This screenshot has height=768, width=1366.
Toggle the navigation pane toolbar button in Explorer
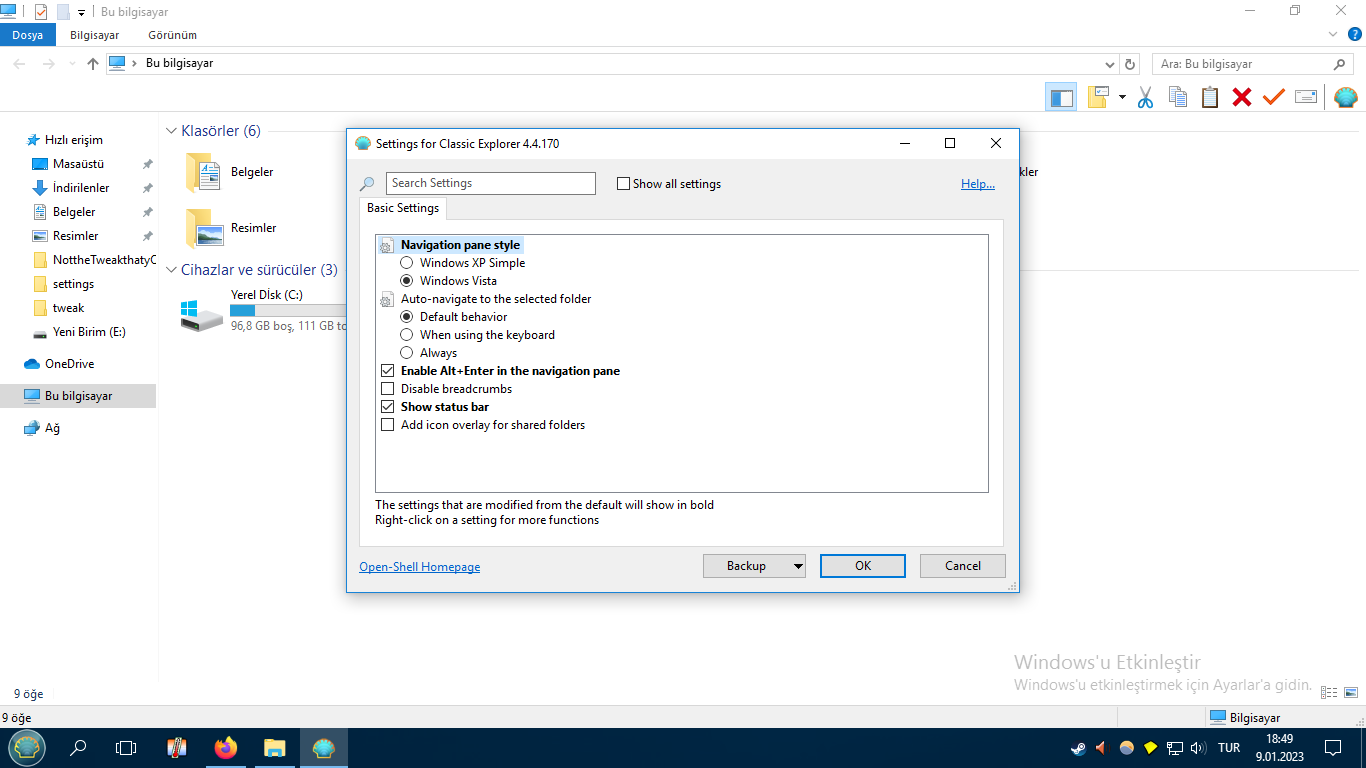pyautogui.click(x=1061, y=97)
